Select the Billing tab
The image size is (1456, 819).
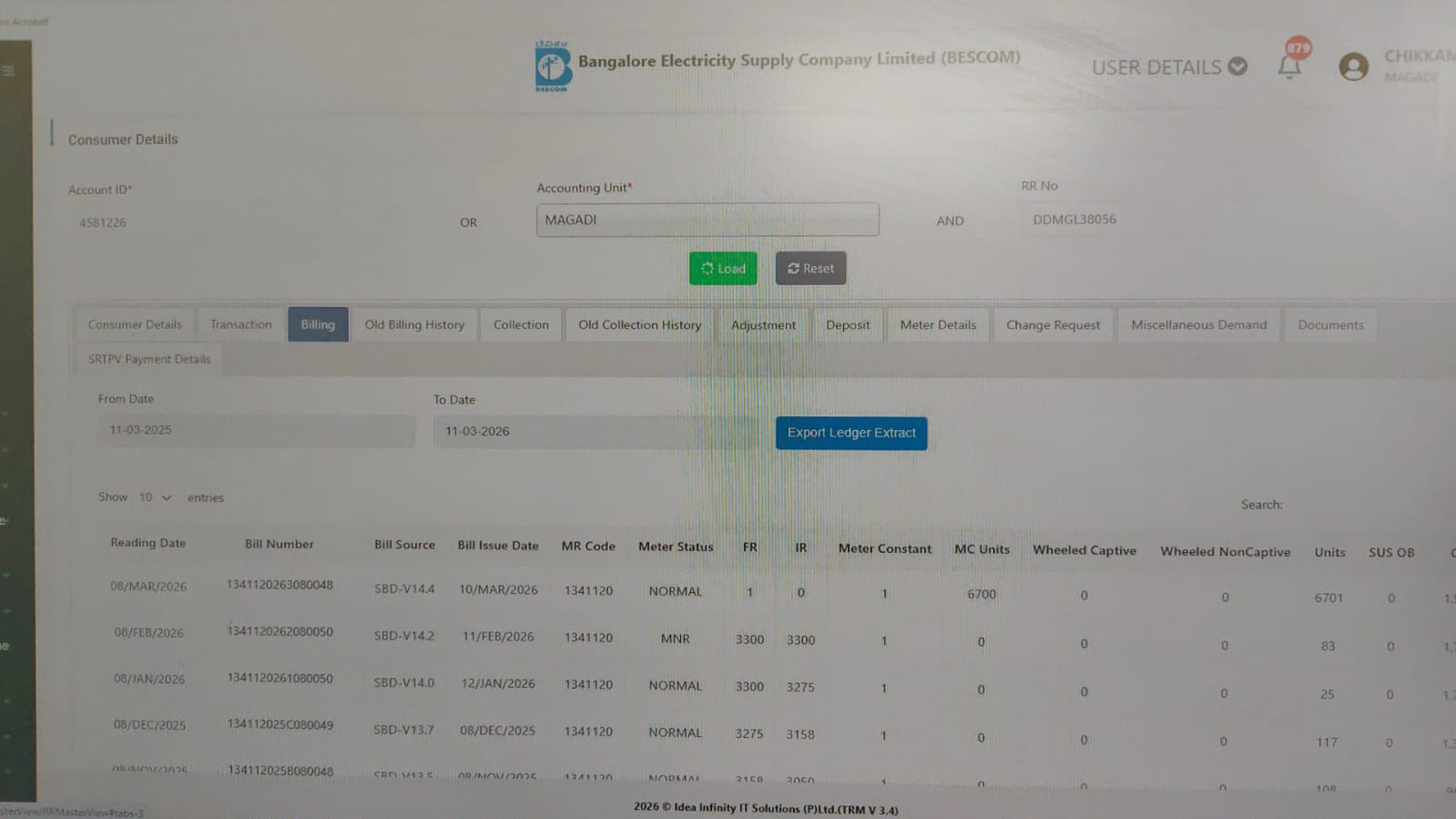pyautogui.click(x=318, y=324)
